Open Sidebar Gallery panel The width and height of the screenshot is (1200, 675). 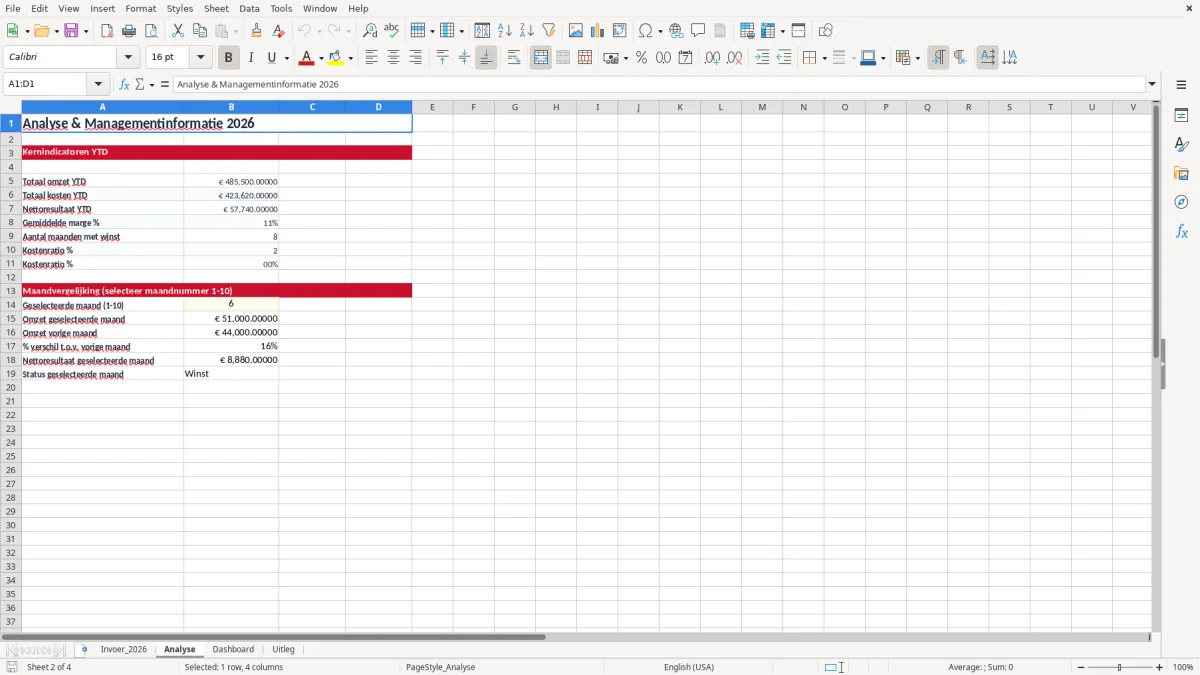click(1181, 173)
